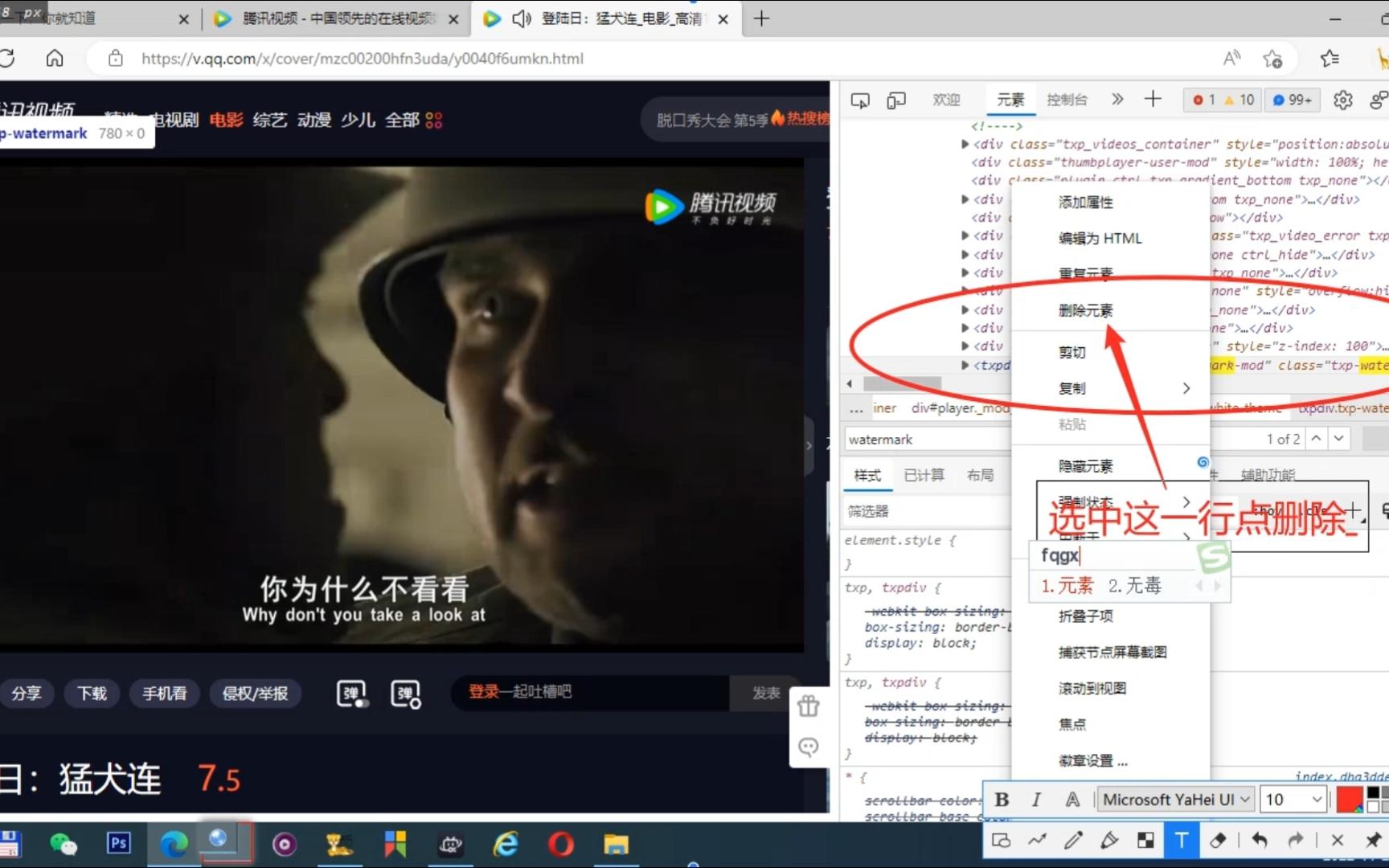Select the rectangle/ellipse shape tool
The height and width of the screenshot is (868, 1389).
1002,841
